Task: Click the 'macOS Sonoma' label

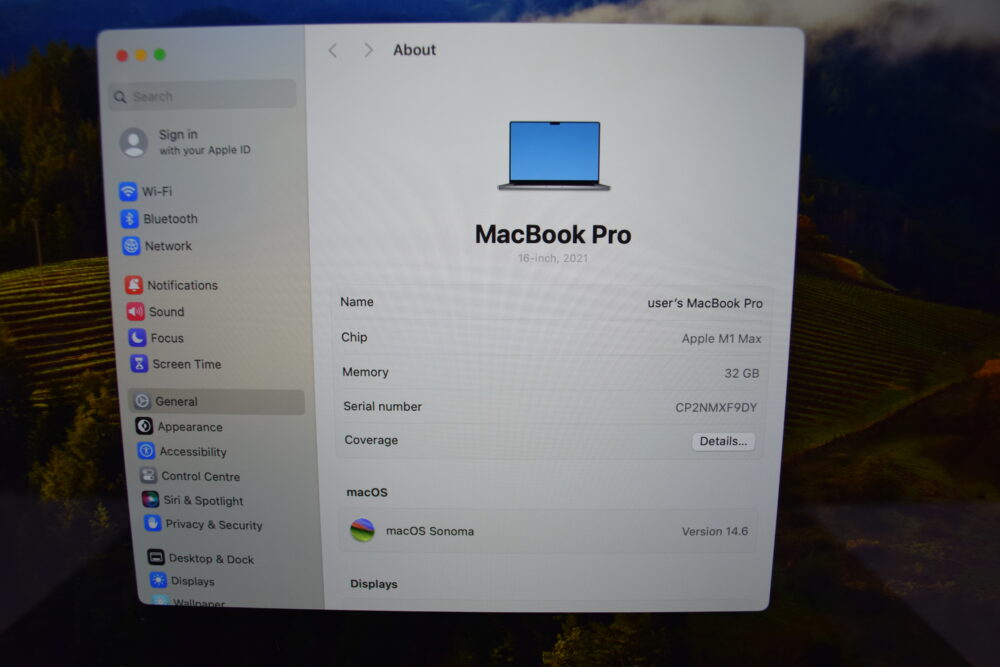Action: pos(430,531)
